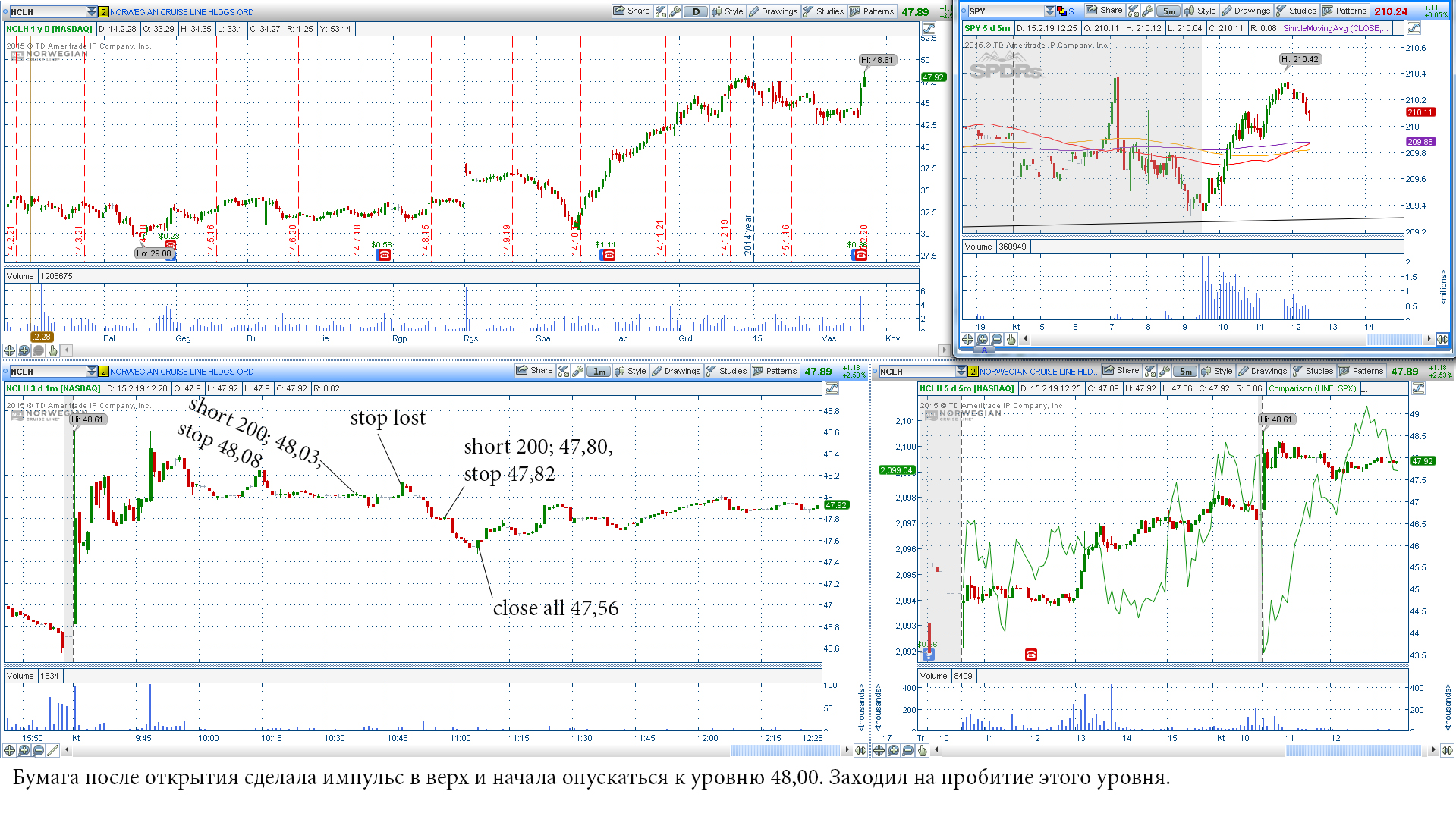
Task: Click the crosshair pointer icon below the 1m NCLH chart
Action: (x=9, y=750)
